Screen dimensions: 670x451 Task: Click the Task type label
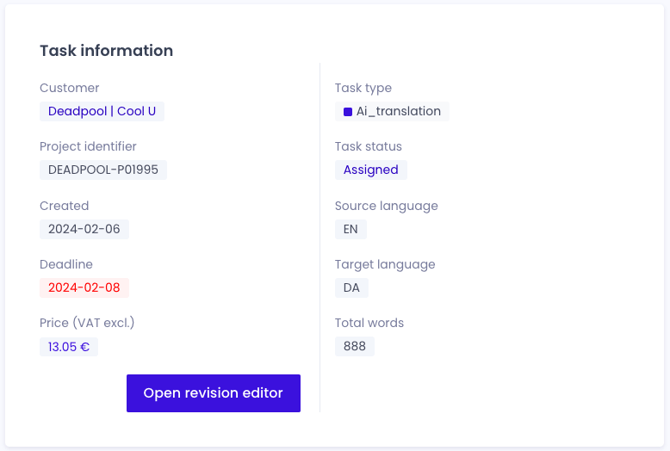pyautogui.click(x=363, y=88)
